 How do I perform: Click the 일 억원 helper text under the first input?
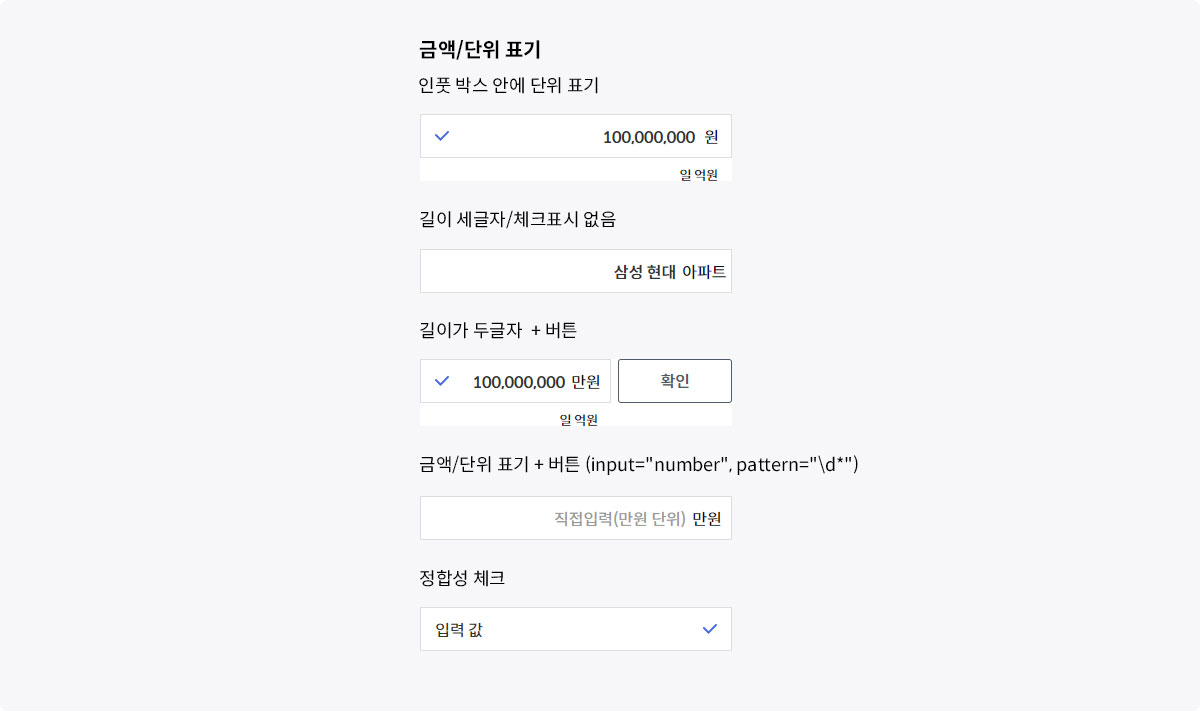pos(699,175)
